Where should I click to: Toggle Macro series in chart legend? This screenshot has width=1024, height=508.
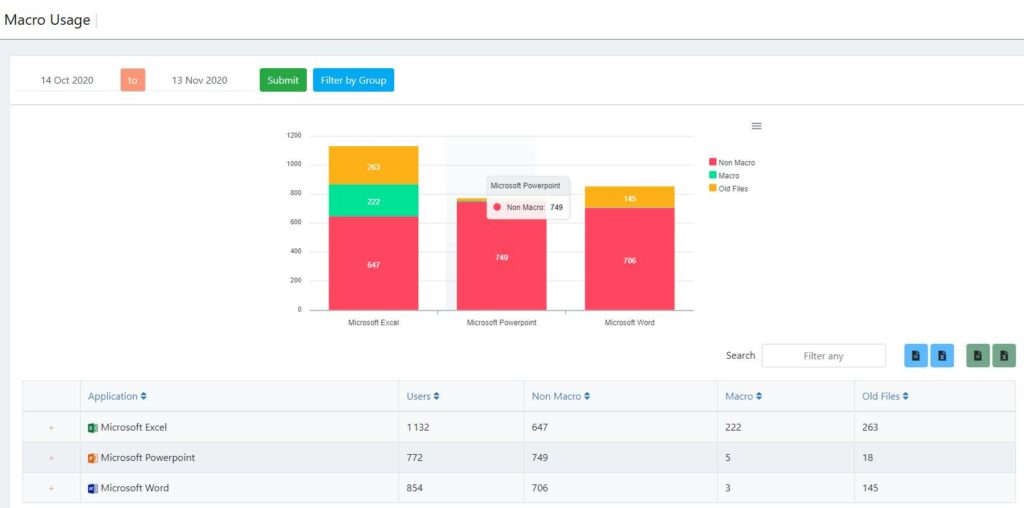coord(724,176)
